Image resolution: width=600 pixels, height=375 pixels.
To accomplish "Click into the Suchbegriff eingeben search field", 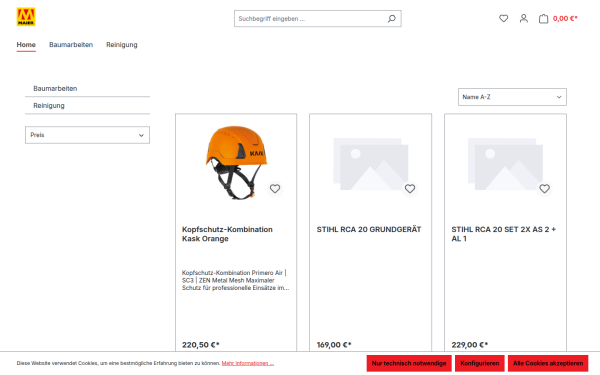I will (x=310, y=18).
